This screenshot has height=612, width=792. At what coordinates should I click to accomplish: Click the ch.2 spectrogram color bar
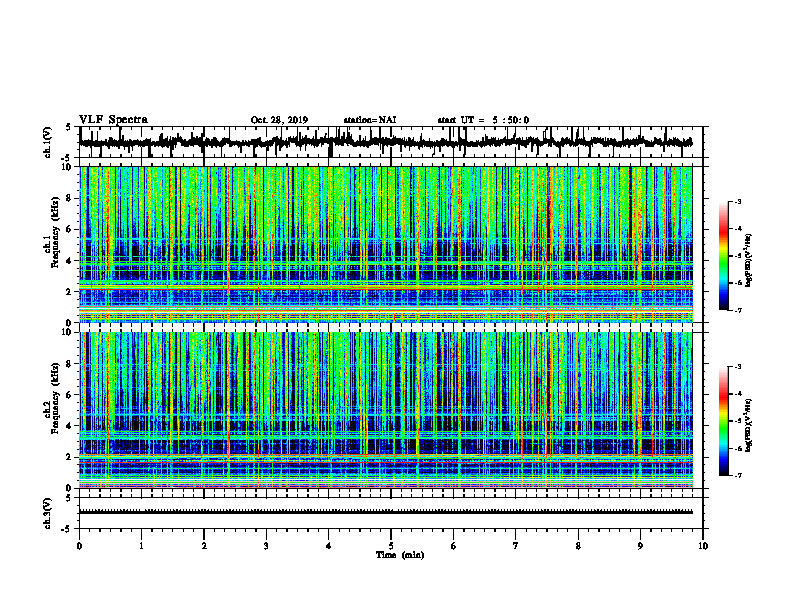pyautogui.click(x=723, y=421)
